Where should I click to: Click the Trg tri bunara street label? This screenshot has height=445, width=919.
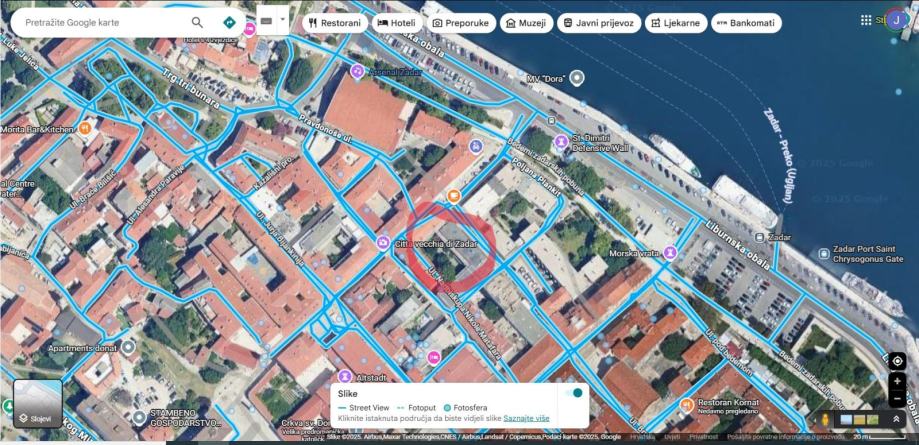tap(189, 88)
